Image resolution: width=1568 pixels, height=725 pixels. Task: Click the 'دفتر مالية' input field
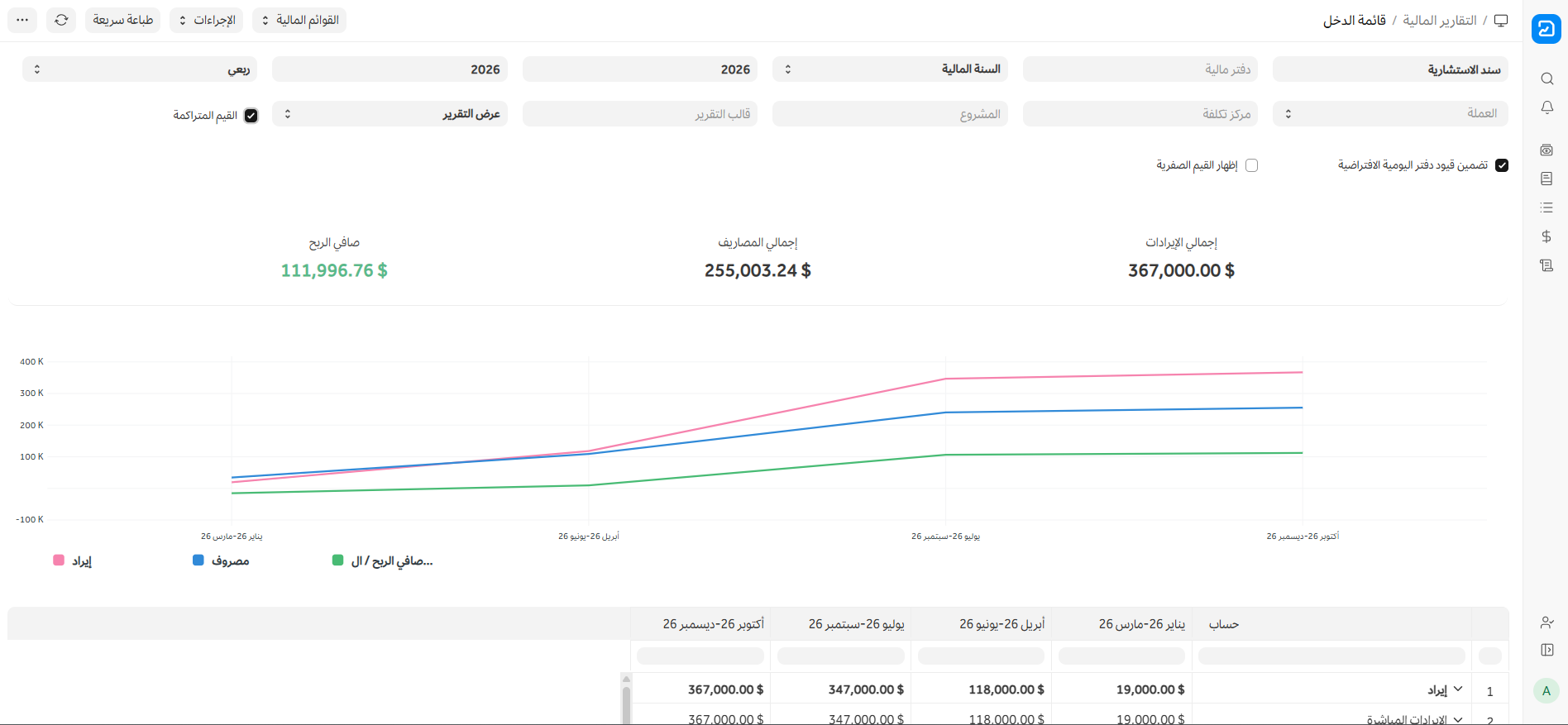pyautogui.click(x=1140, y=69)
